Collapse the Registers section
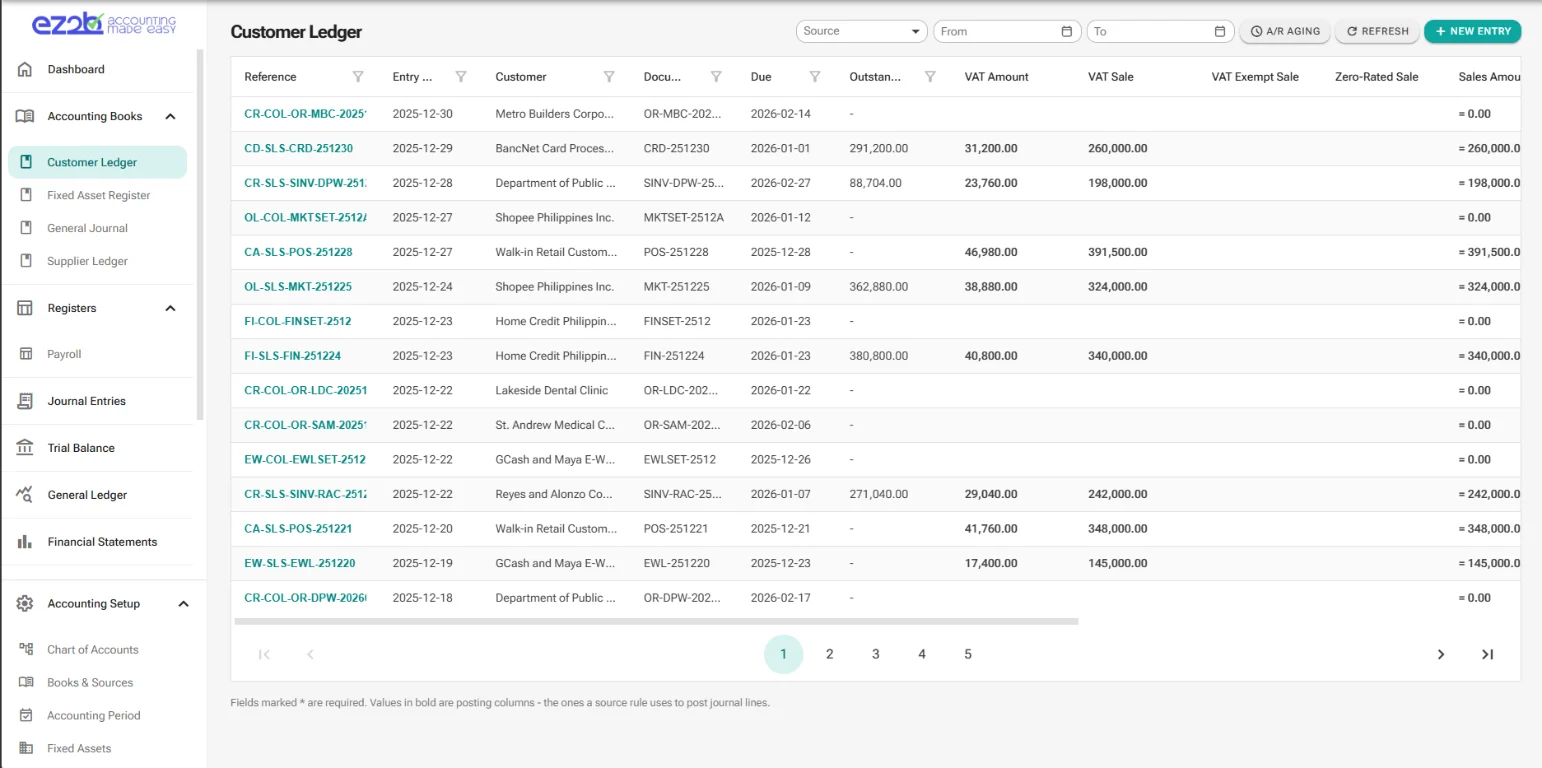The image size is (1542, 768). click(x=170, y=308)
